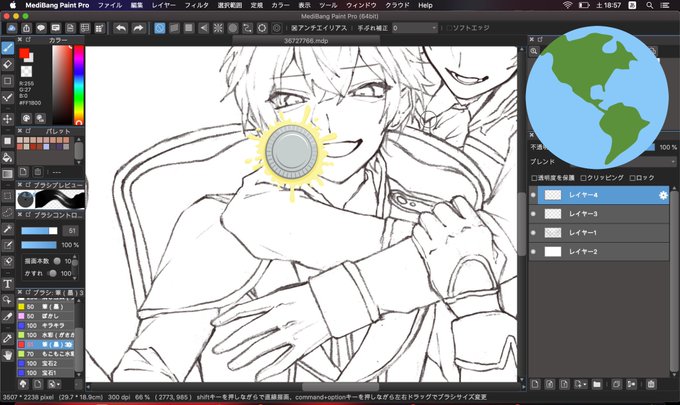The image size is (680, 405).
Task: Open the color palette wheel icon
Action: click(x=26, y=118)
